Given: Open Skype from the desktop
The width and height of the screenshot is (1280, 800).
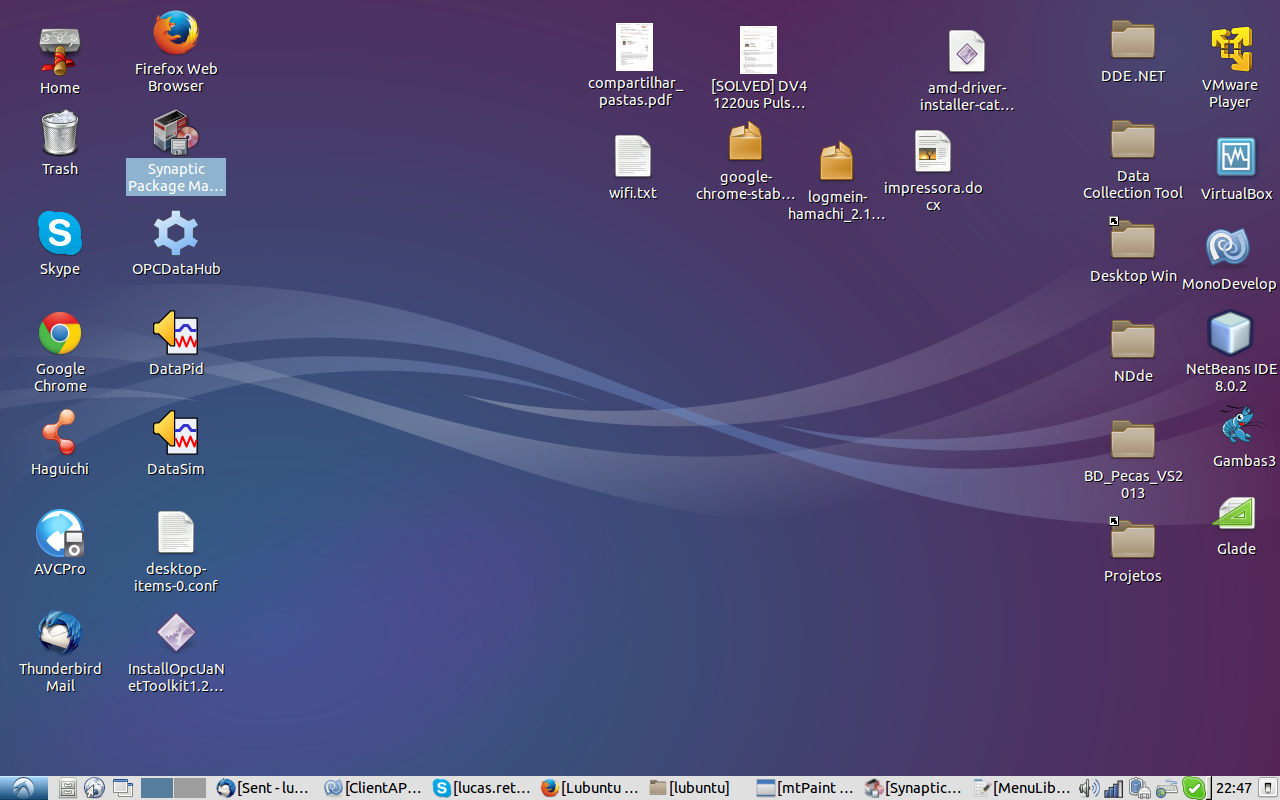Looking at the screenshot, I should 59,235.
